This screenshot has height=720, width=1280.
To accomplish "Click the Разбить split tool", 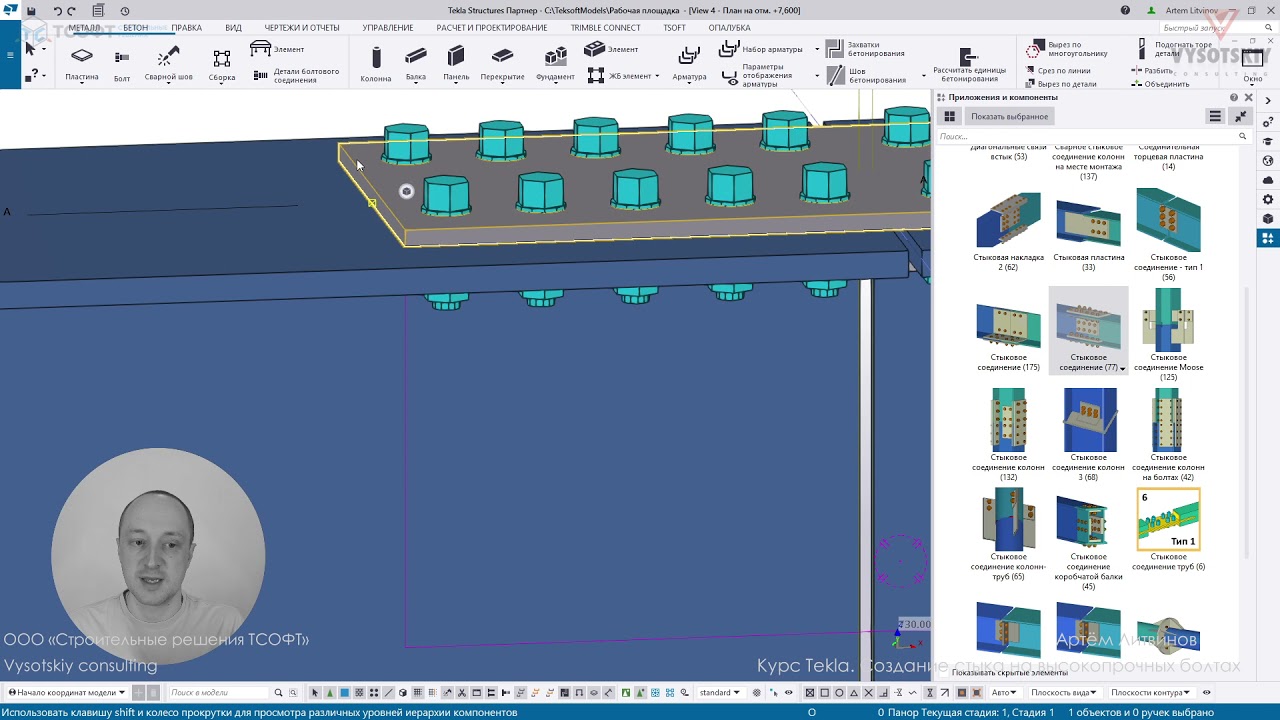I will (x=1152, y=71).
